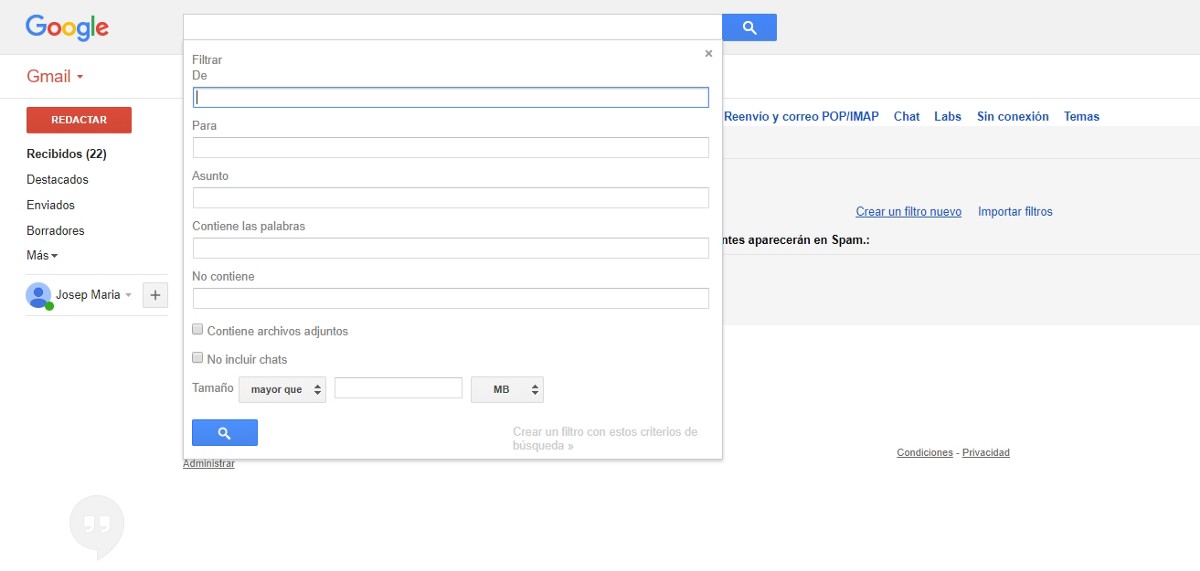Enable Contiene archivos adjuntos checkbox
Image resolution: width=1200 pixels, height=571 pixels.
coord(198,330)
